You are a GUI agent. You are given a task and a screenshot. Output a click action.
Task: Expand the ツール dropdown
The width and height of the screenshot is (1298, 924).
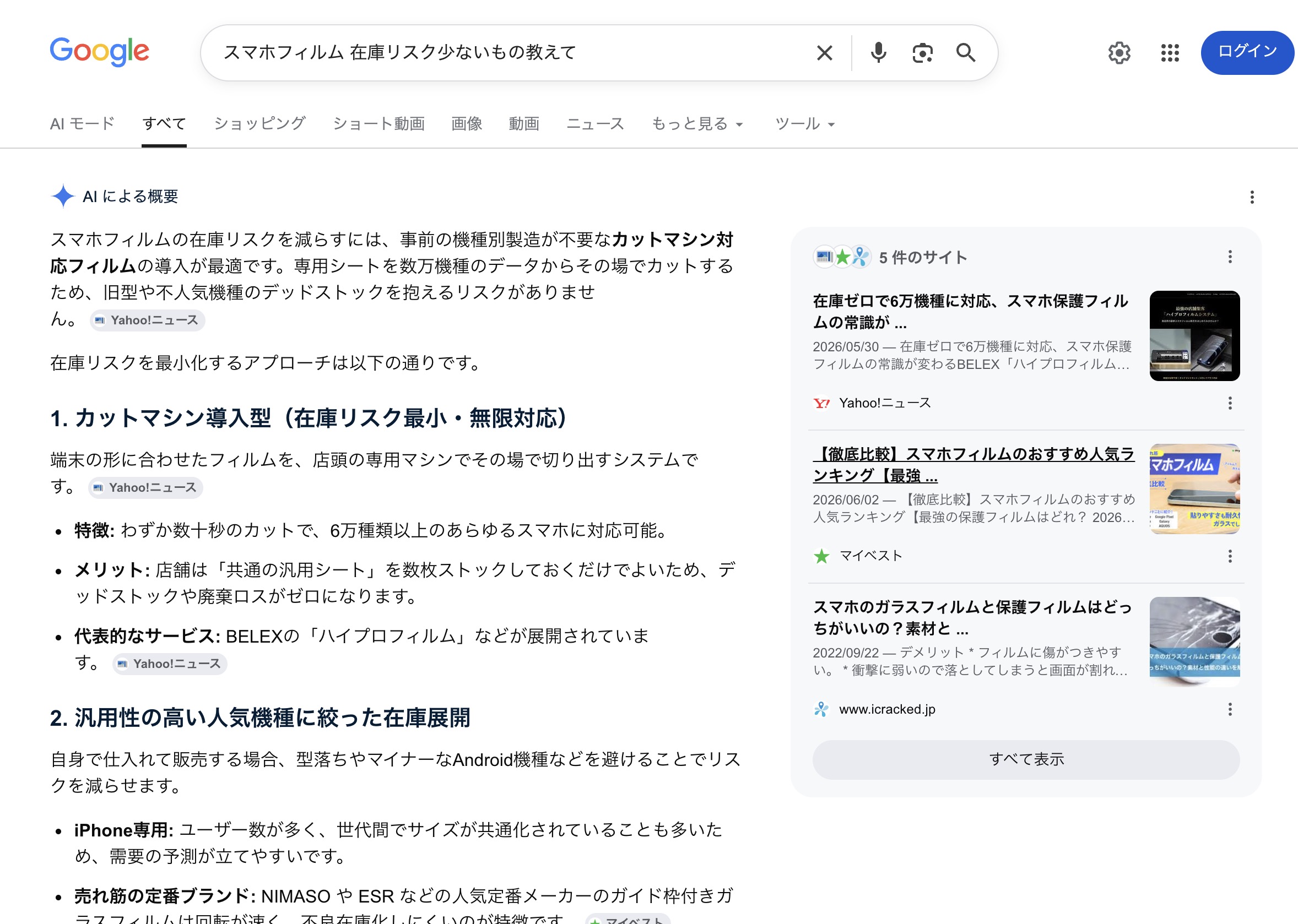coord(805,123)
